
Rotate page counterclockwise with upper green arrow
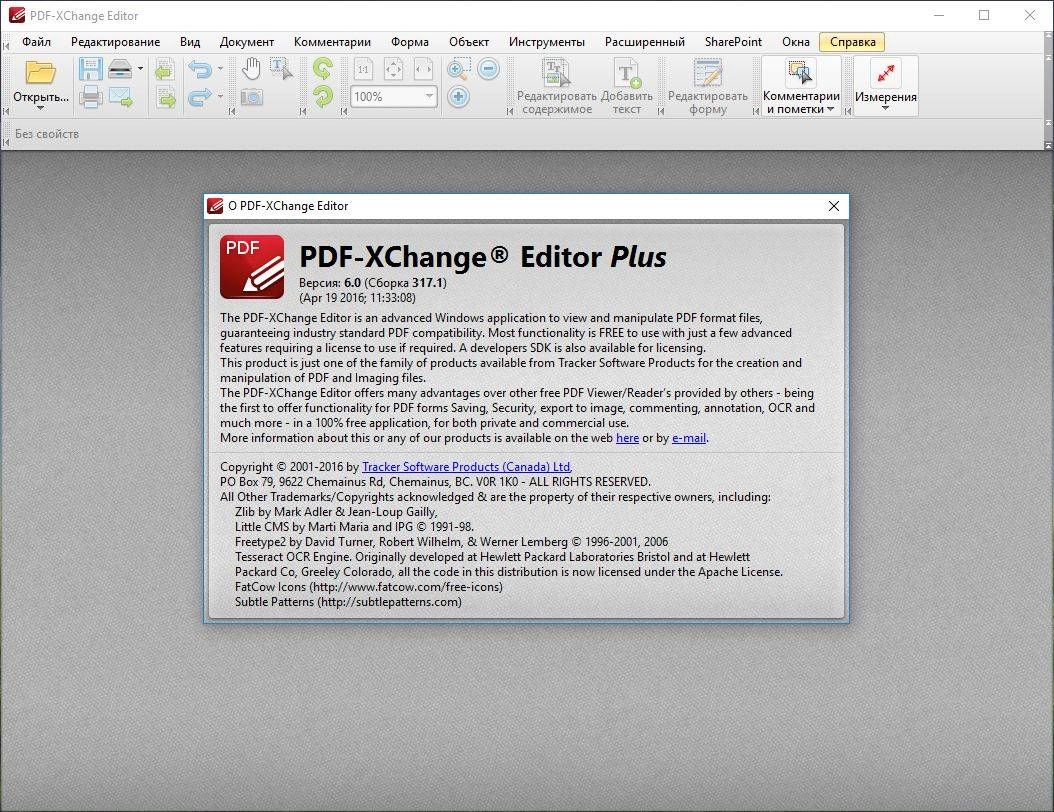(323, 69)
